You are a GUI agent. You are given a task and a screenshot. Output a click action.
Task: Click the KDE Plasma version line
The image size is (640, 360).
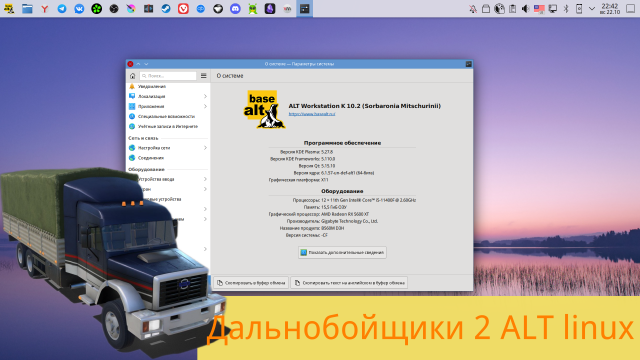click(x=307, y=152)
